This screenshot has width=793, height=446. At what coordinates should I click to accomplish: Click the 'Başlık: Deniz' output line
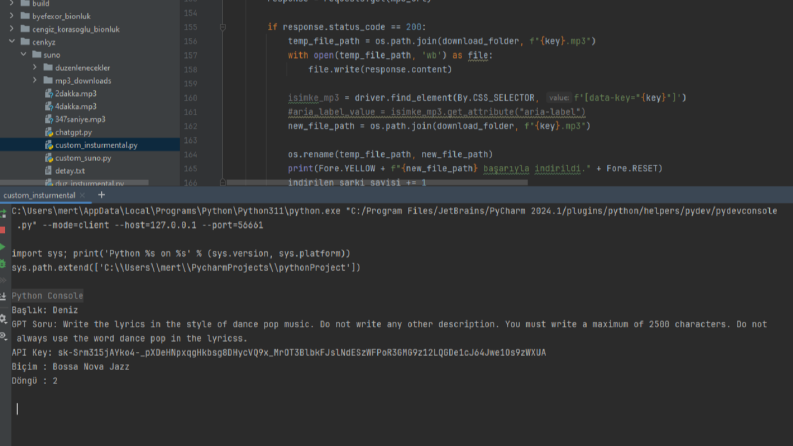click(x=45, y=310)
